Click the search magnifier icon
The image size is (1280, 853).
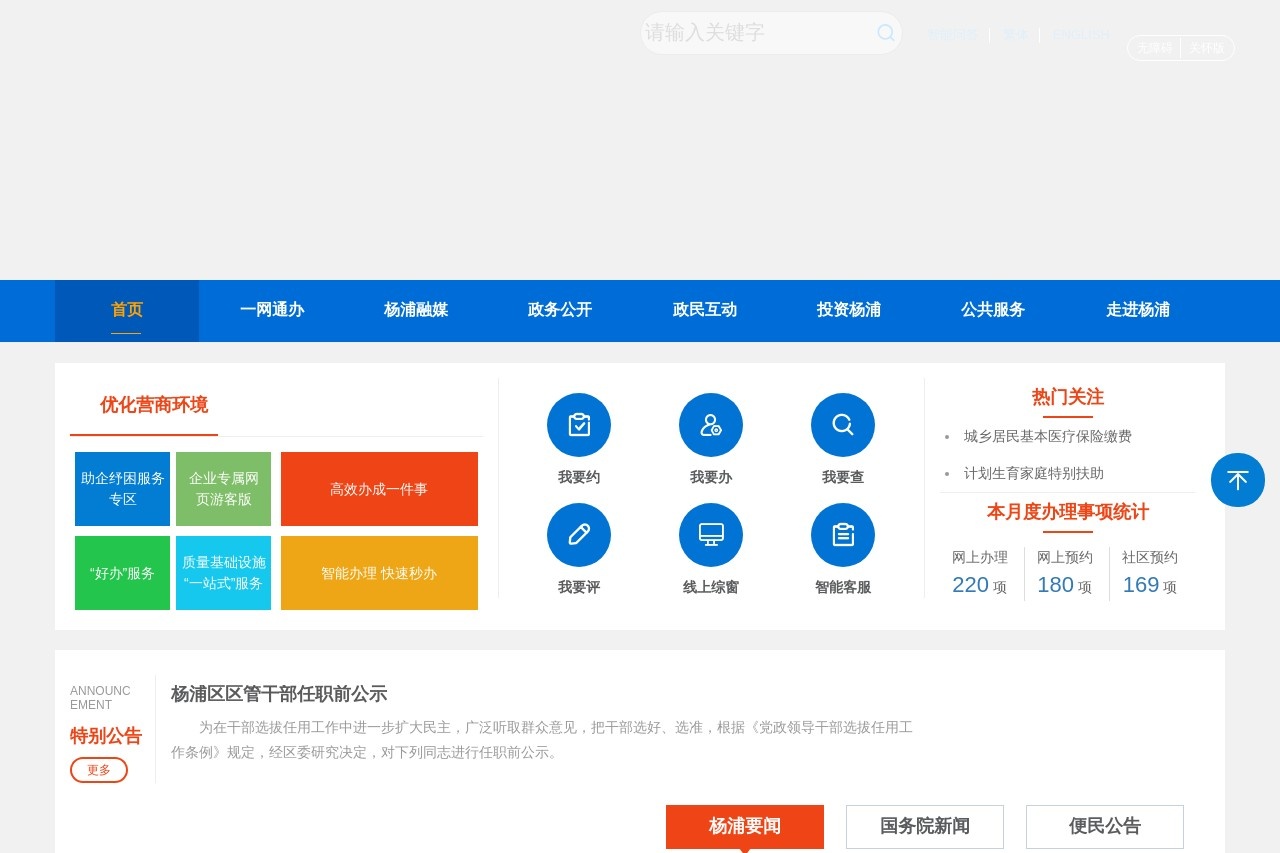885,33
